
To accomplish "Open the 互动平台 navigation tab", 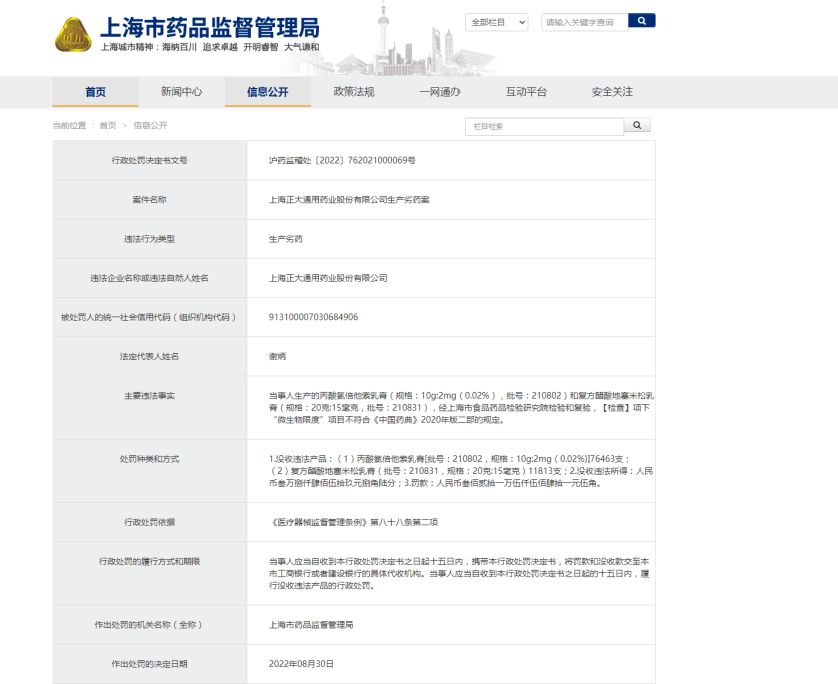I will 526,92.
